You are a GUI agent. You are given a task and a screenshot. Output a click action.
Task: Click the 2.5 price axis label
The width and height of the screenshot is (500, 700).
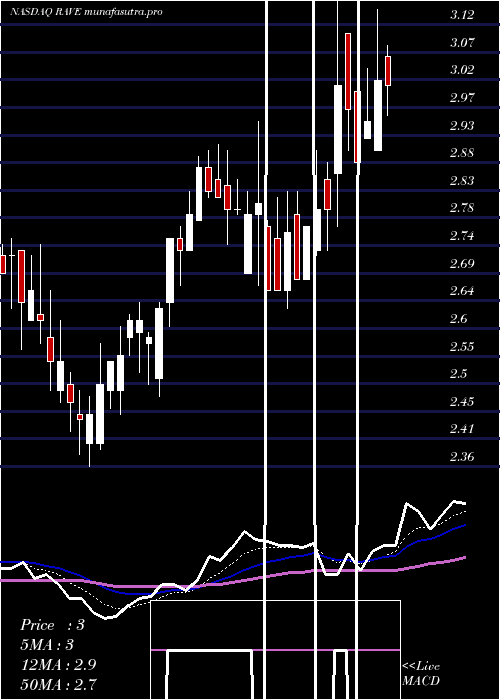[x=458, y=374]
